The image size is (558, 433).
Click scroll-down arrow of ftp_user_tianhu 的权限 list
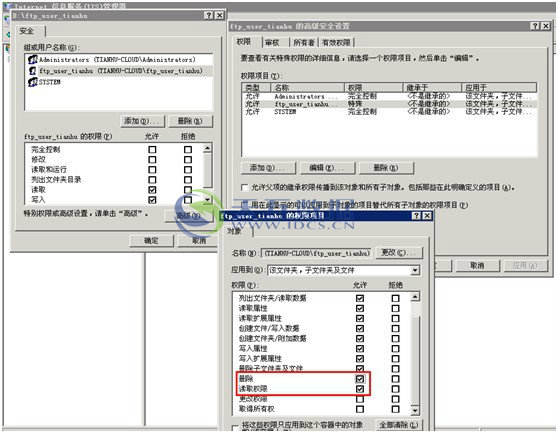click(207, 200)
